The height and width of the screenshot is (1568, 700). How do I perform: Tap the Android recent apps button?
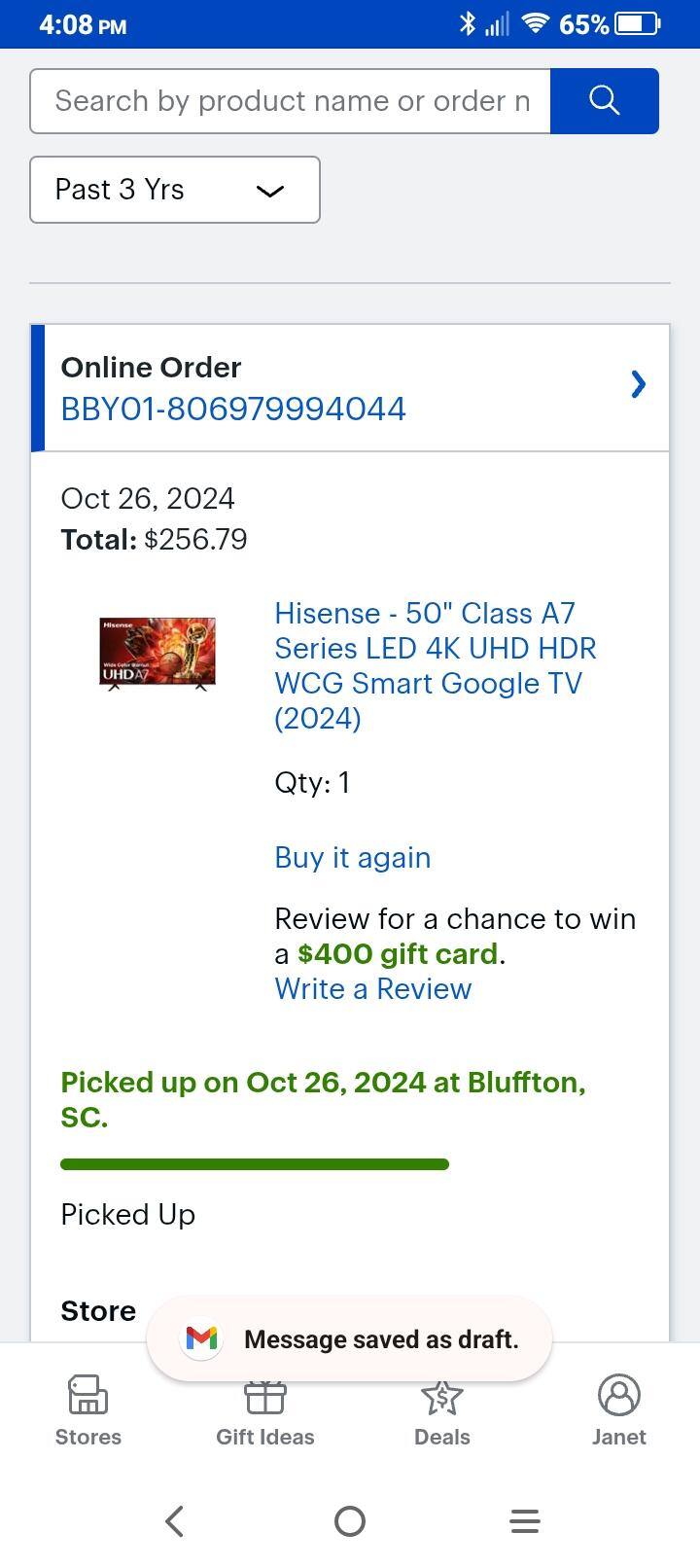(524, 1520)
